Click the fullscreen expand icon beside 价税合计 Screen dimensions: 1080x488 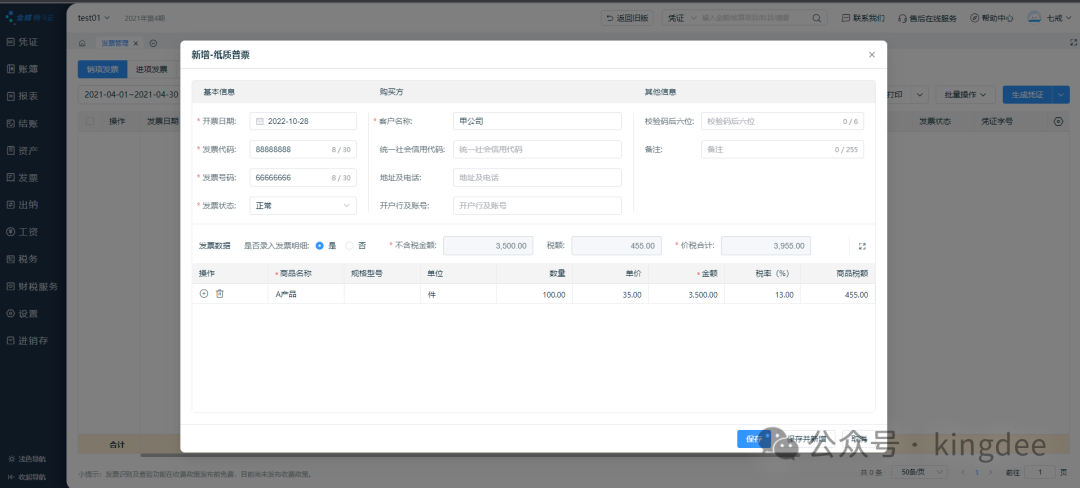pos(863,246)
